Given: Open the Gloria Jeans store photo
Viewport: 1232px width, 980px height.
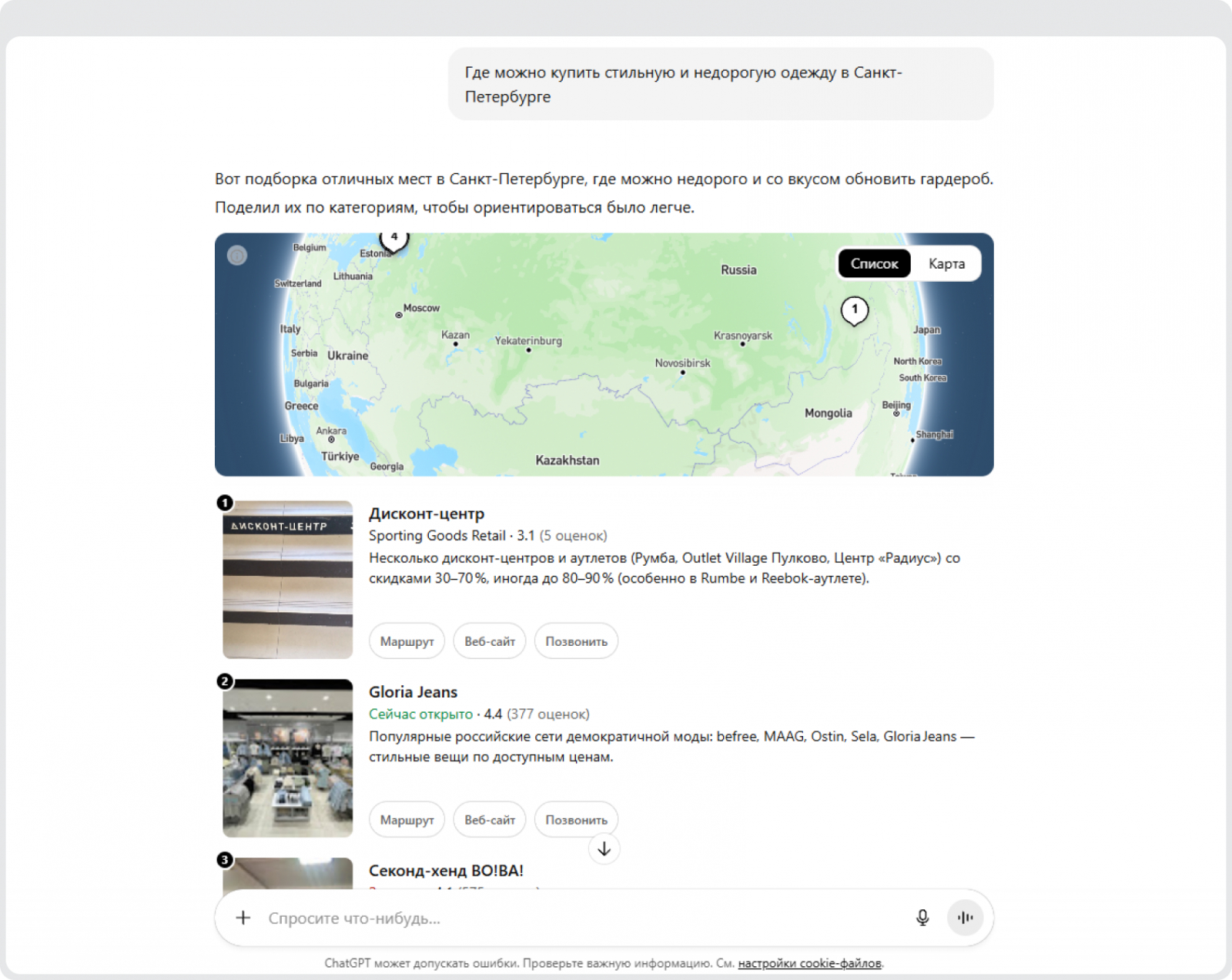Looking at the screenshot, I should tap(288, 758).
